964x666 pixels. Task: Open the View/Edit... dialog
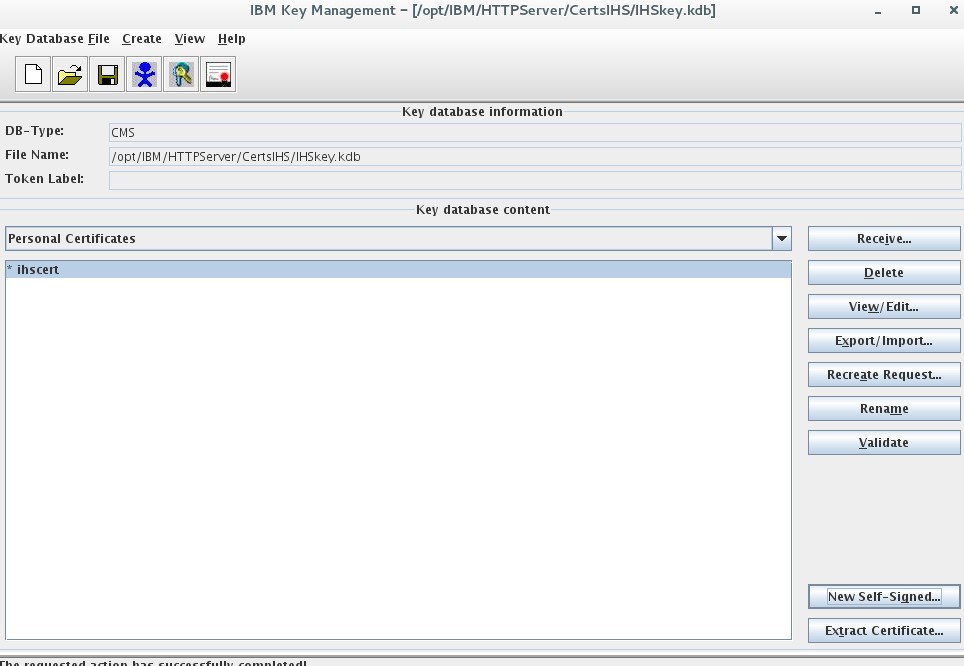pyautogui.click(x=884, y=306)
